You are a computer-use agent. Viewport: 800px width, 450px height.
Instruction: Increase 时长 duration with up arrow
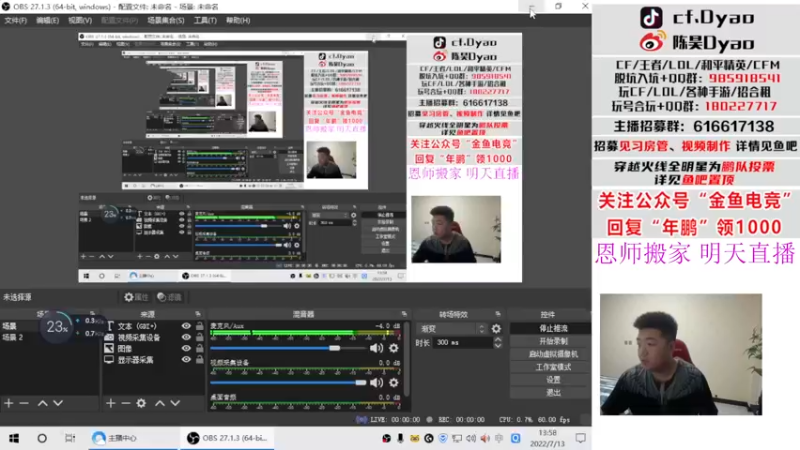coord(497,340)
